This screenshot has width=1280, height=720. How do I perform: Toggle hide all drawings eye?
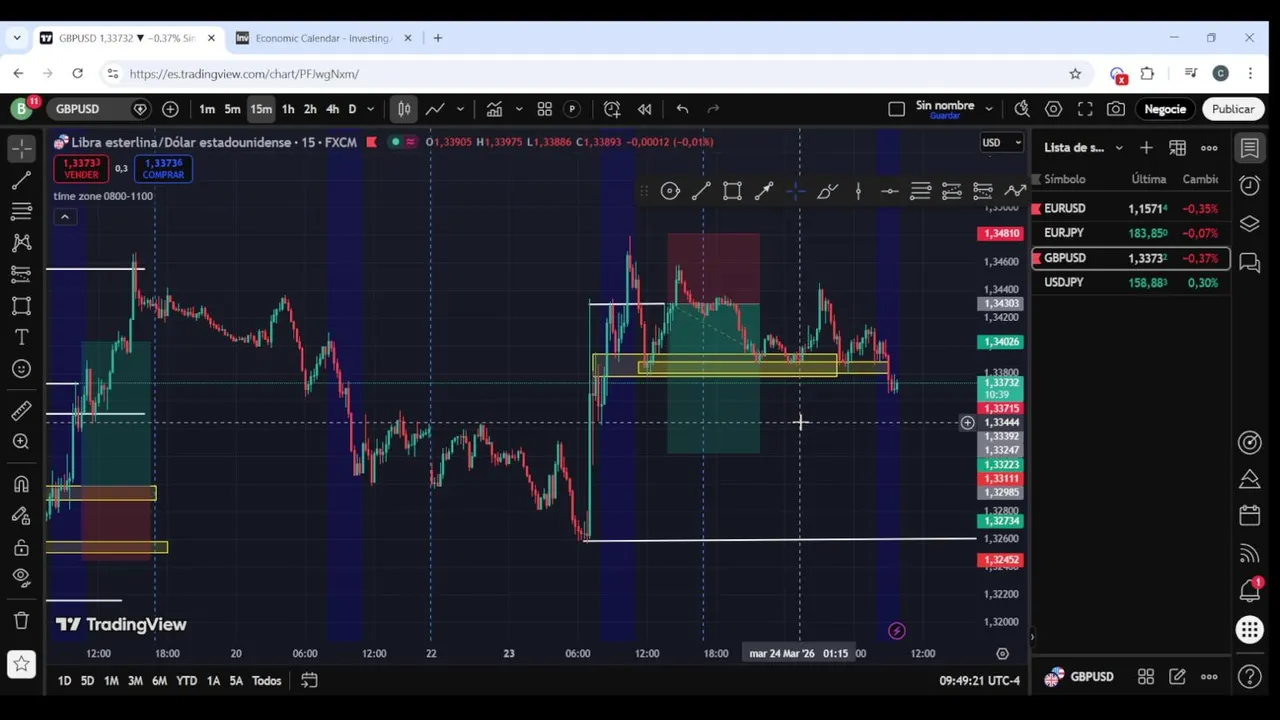[x=21, y=577]
